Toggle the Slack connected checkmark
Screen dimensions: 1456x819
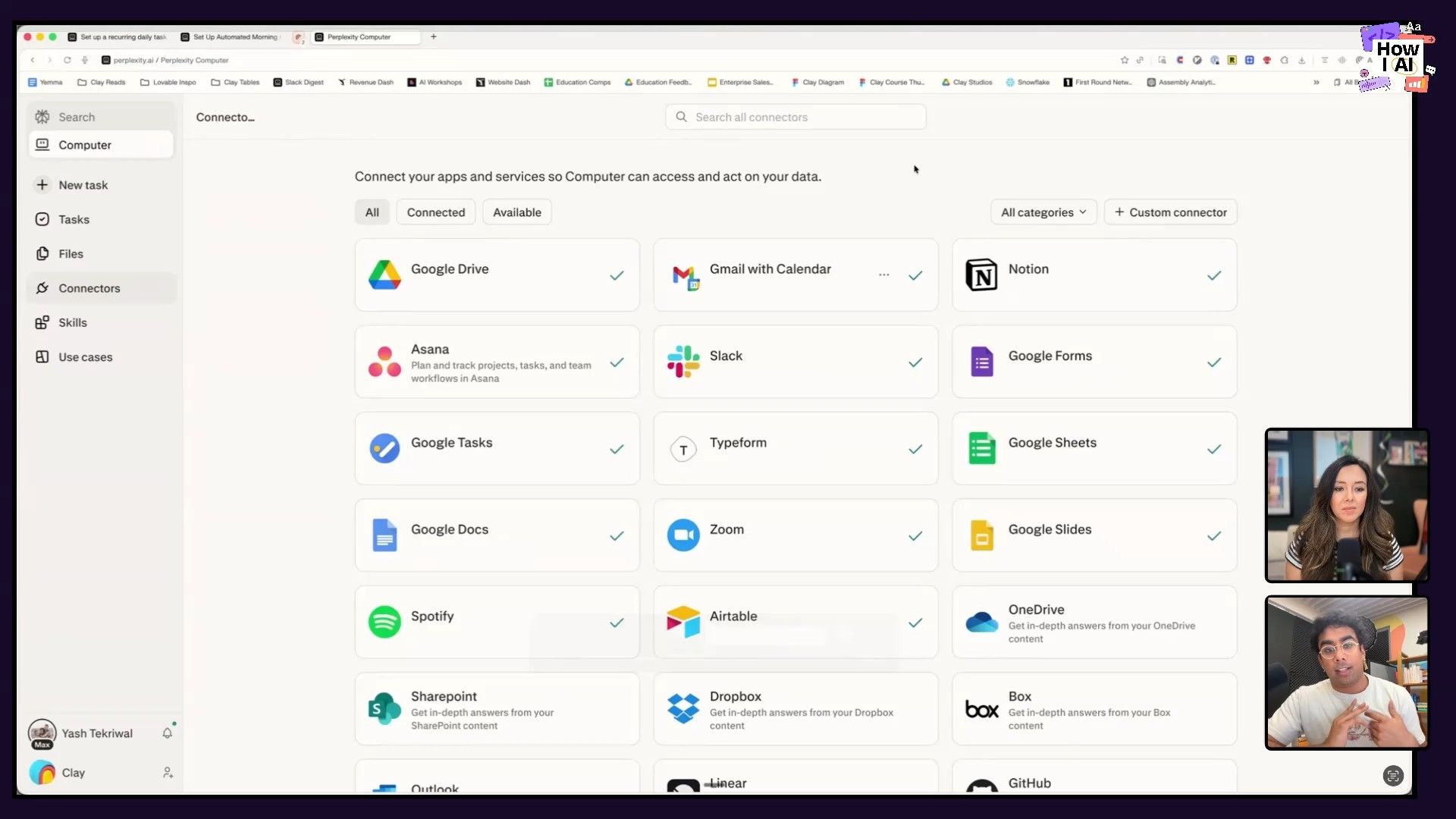(x=915, y=362)
